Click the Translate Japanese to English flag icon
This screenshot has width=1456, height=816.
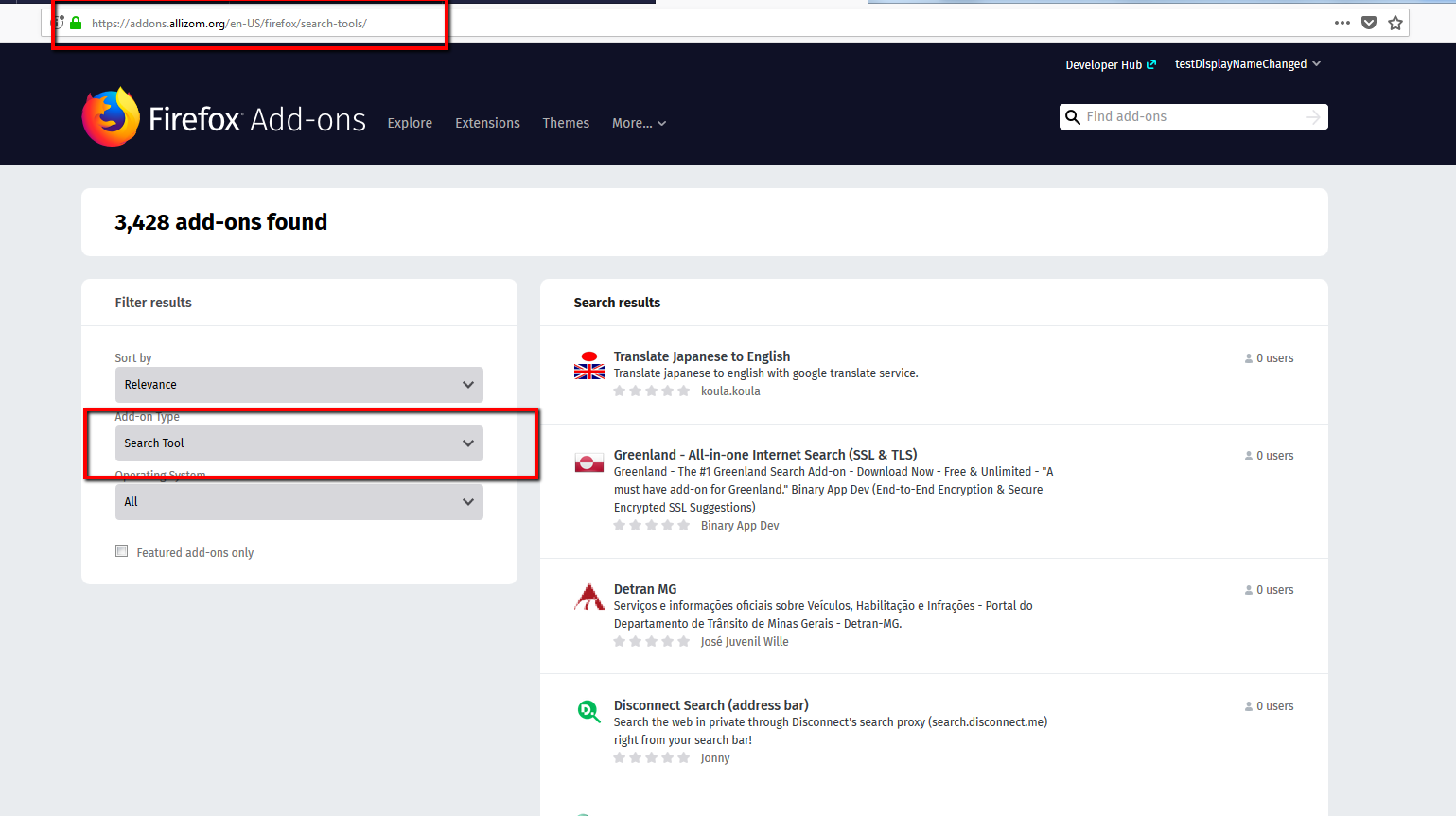coord(589,365)
